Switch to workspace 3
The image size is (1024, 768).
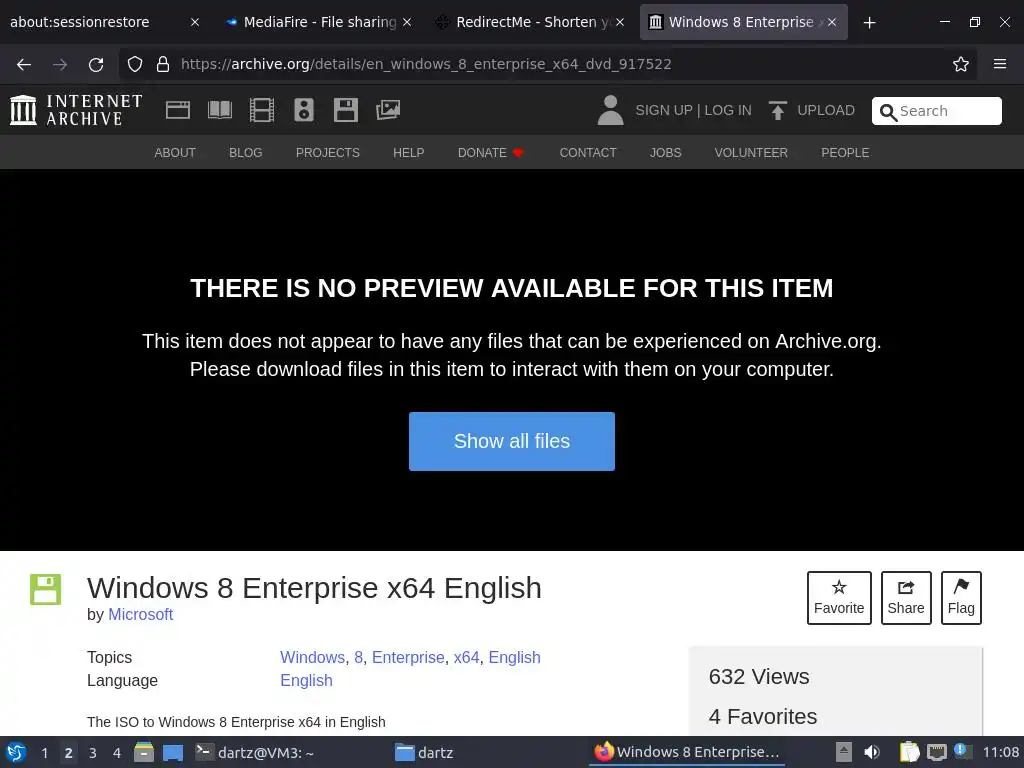click(x=93, y=753)
